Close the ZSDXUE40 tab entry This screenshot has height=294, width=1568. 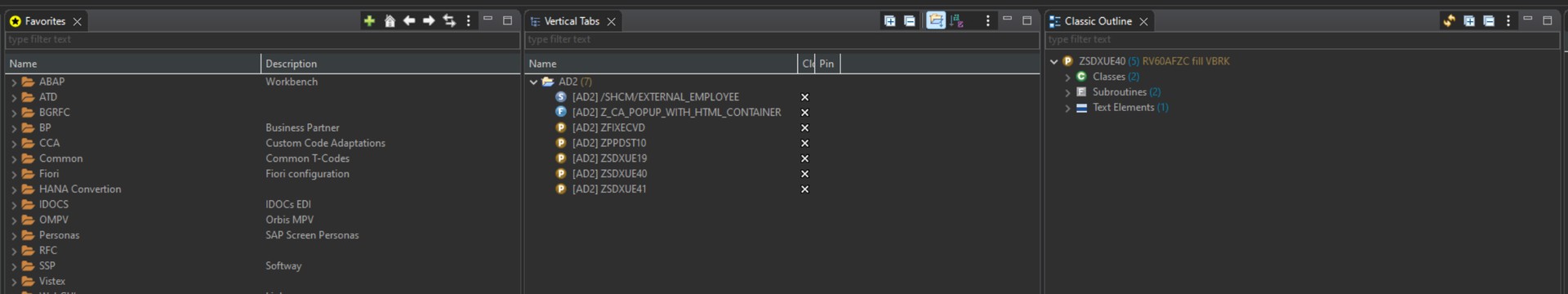coord(804,174)
